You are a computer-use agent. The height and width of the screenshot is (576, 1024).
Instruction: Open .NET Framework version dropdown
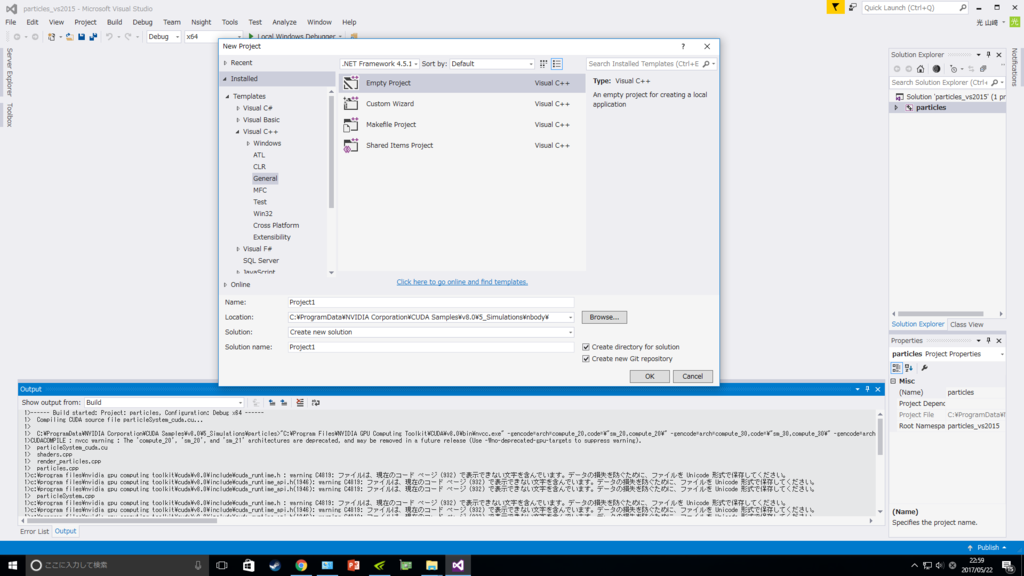(x=379, y=64)
